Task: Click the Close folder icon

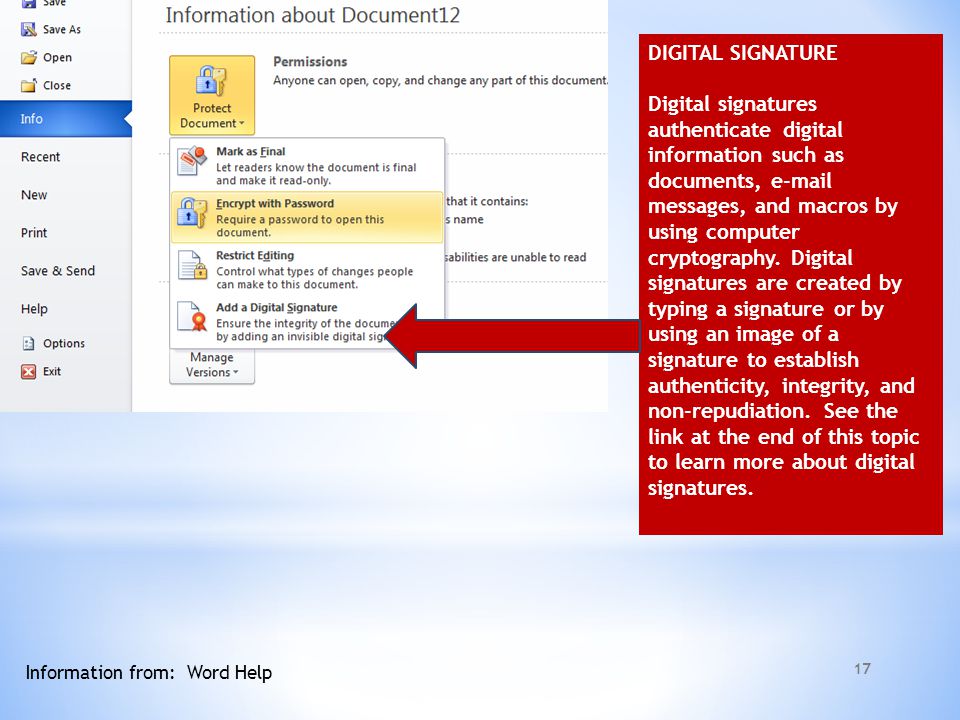Action: [x=29, y=85]
